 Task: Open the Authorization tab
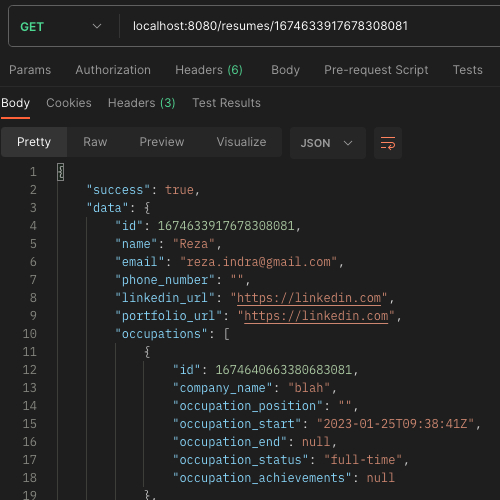[x=113, y=70]
